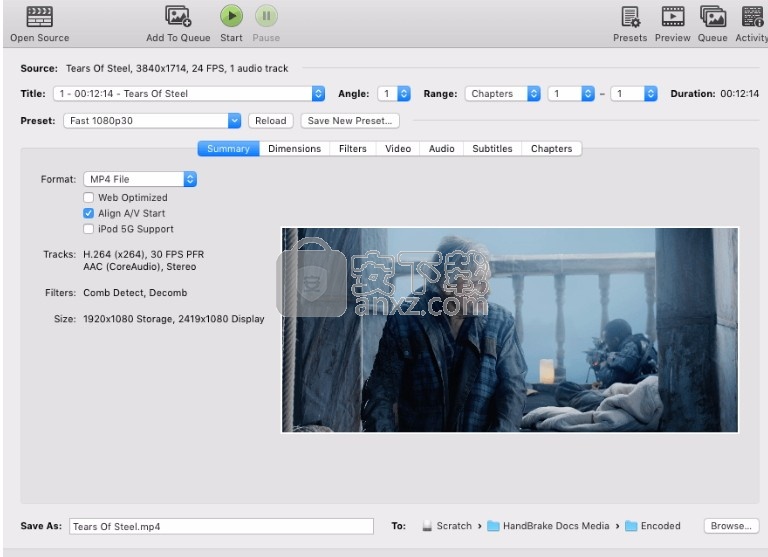The width and height of the screenshot is (768, 557).
Task: Open the Format dropdown showing MP4 File
Action: (x=140, y=179)
